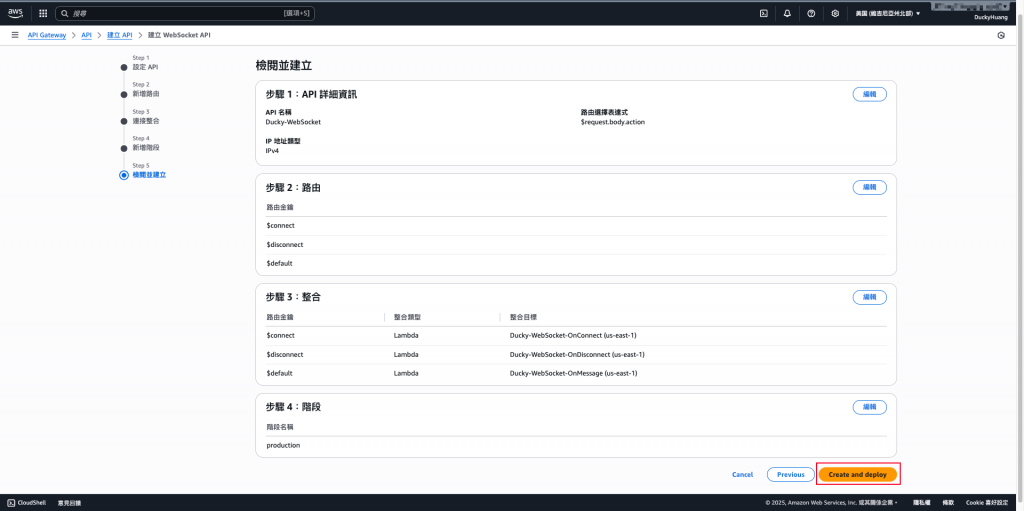
Task: Open the AWS home logo
Action: [16, 13]
